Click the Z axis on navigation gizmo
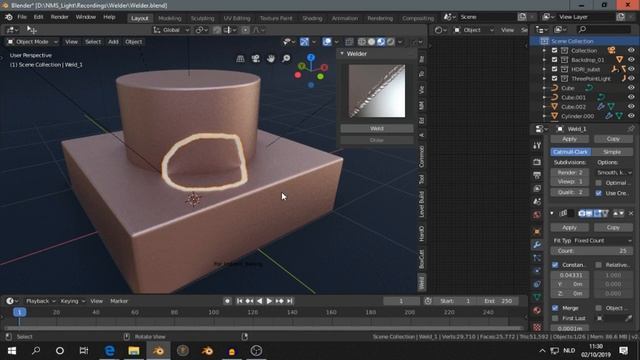640x360 pixels. [311, 58]
